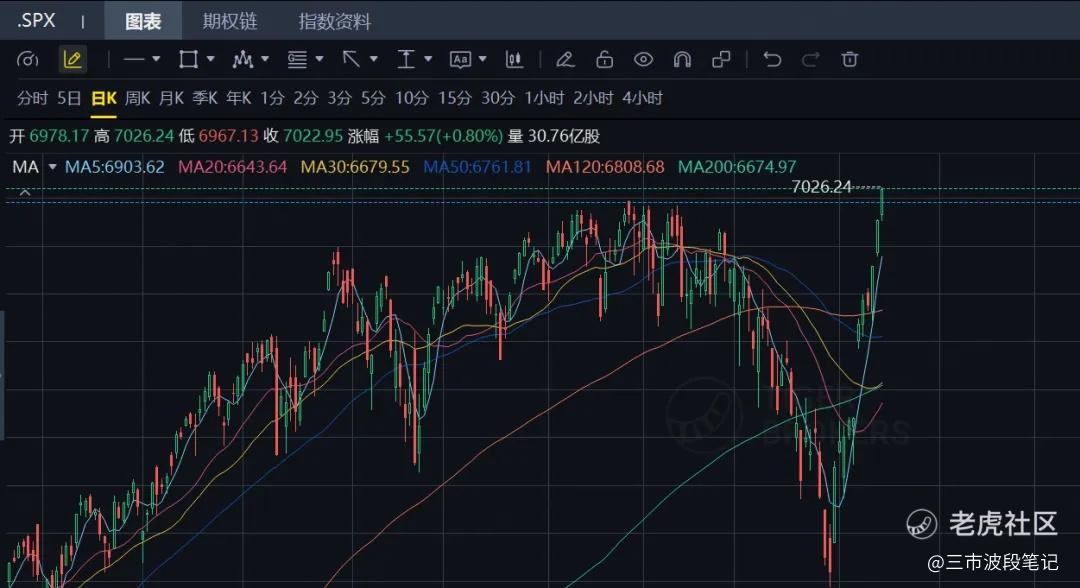Screen dimensions: 1080x588
Task: Select the 1分 one-minute period
Action: click(272, 98)
